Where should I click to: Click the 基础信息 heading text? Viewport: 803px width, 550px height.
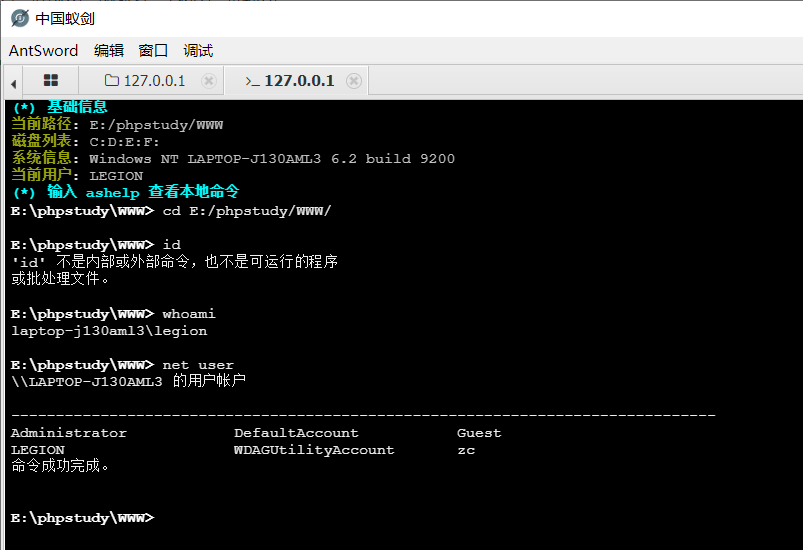tap(77, 107)
